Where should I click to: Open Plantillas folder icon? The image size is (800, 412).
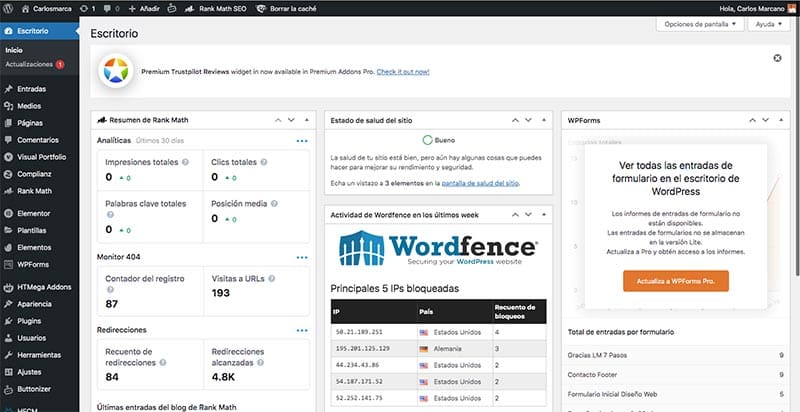click(8, 230)
